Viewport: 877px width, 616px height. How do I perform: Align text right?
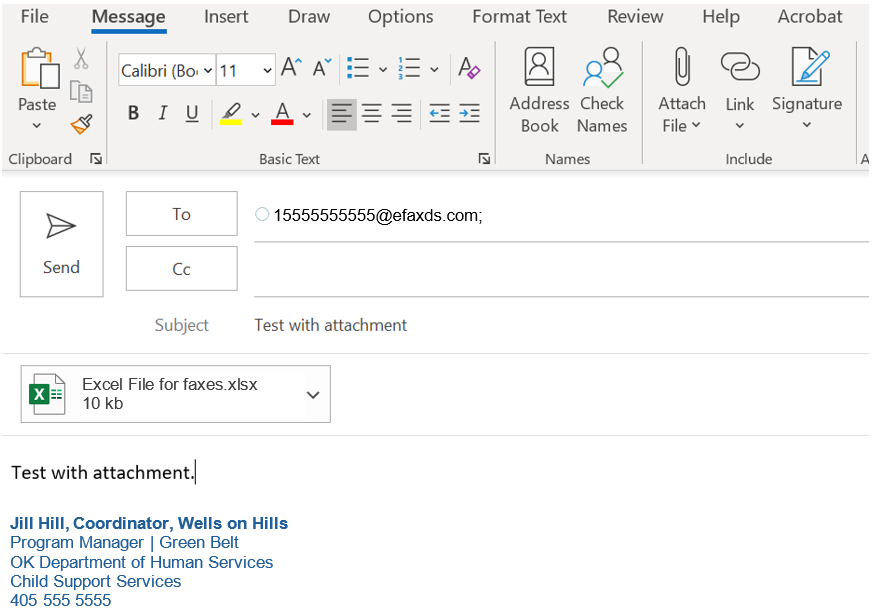point(402,114)
